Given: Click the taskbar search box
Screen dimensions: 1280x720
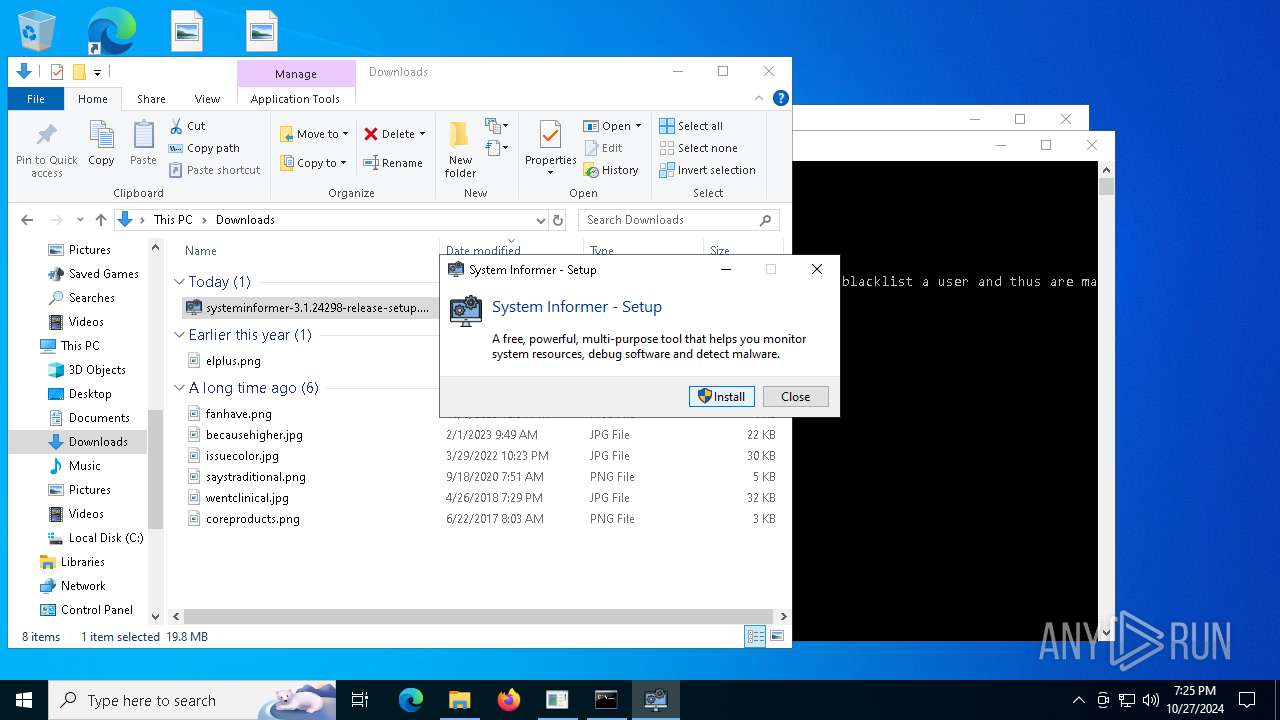Looking at the screenshot, I should click(x=192, y=700).
